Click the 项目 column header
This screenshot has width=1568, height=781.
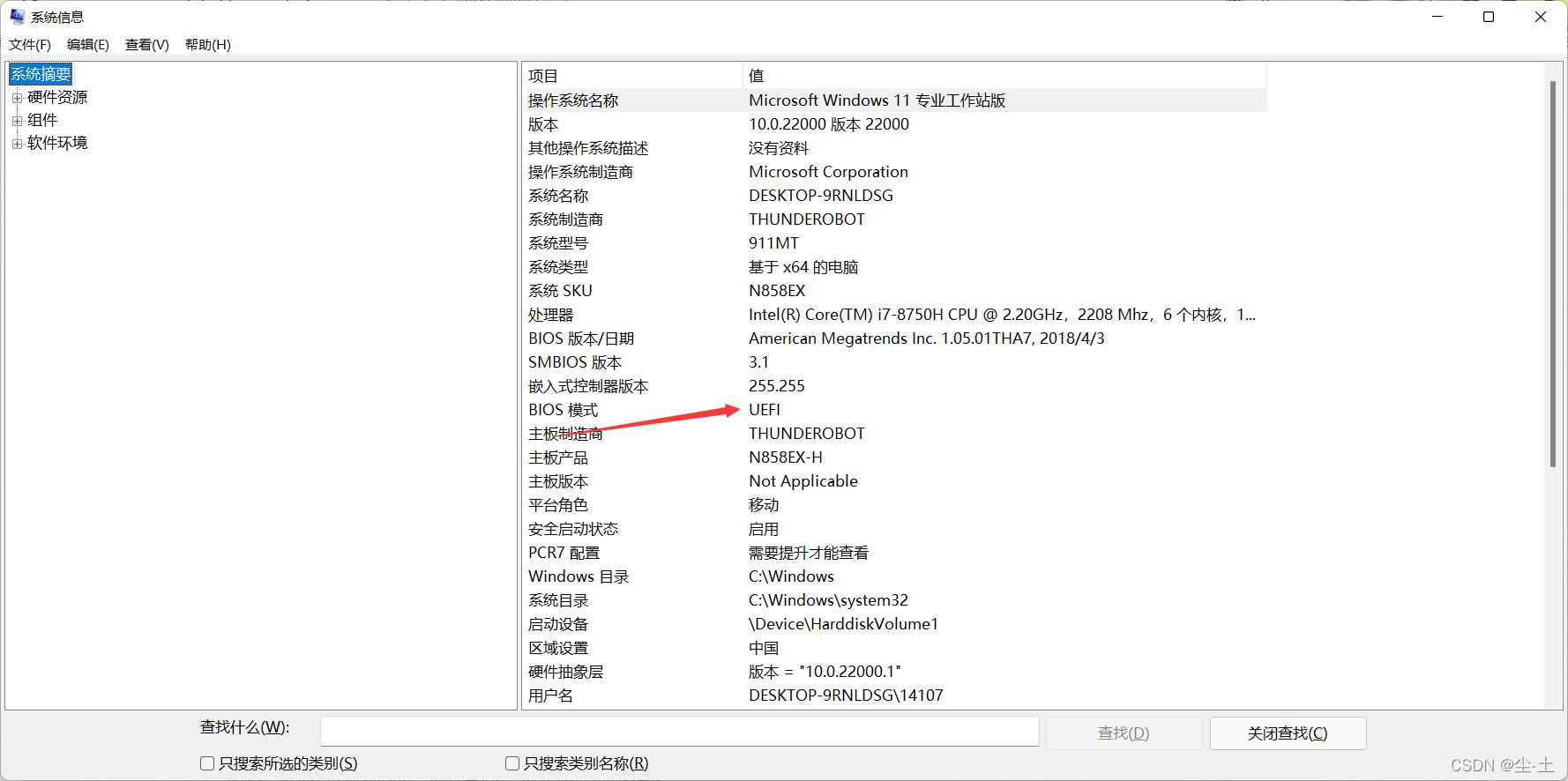tap(632, 76)
